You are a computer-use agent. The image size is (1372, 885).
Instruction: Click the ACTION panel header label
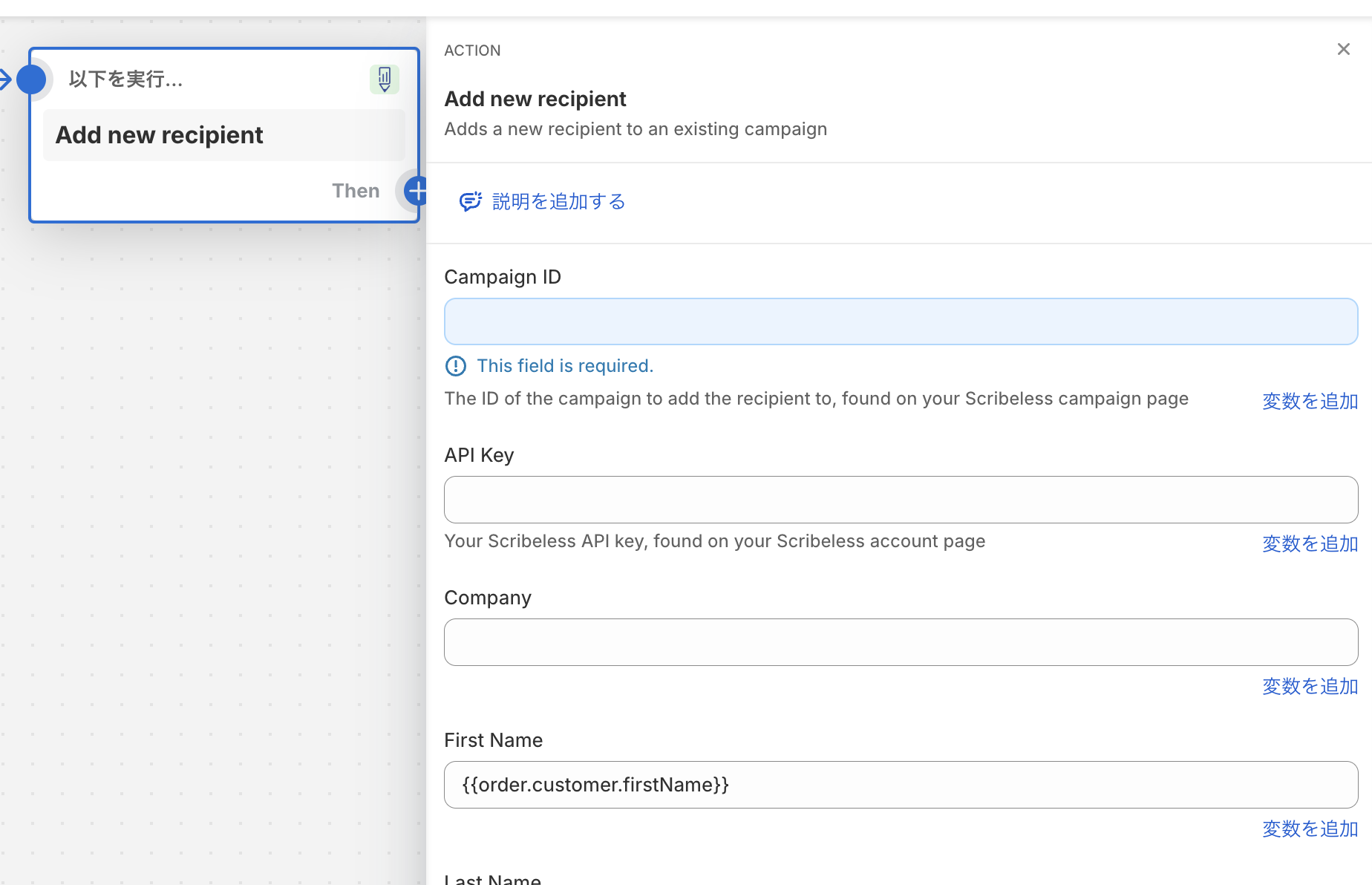coord(472,50)
